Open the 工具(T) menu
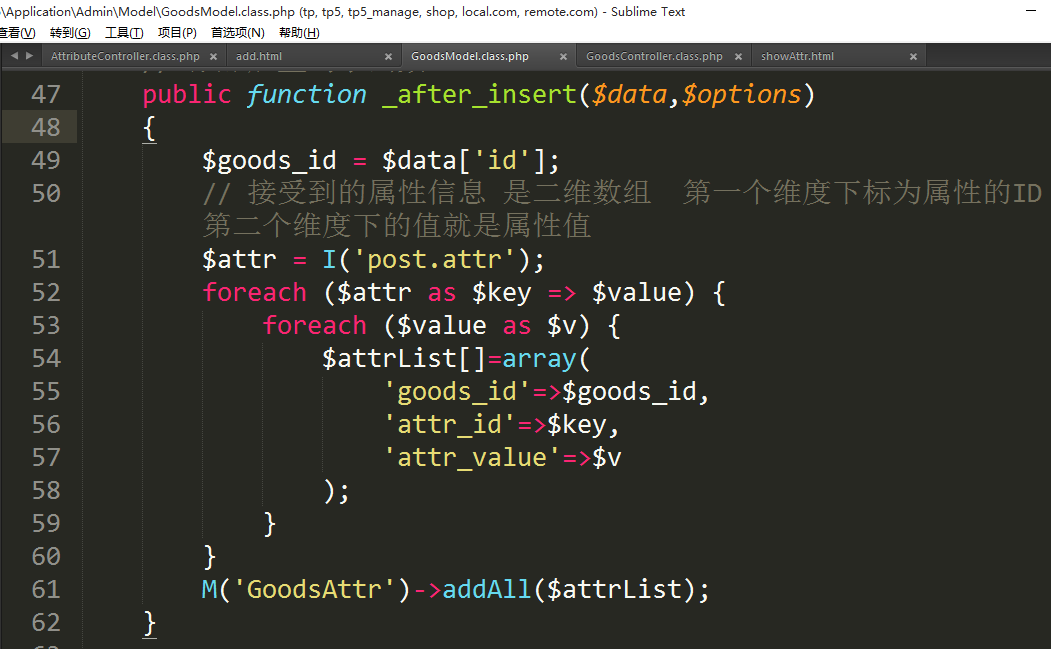 click(x=124, y=33)
